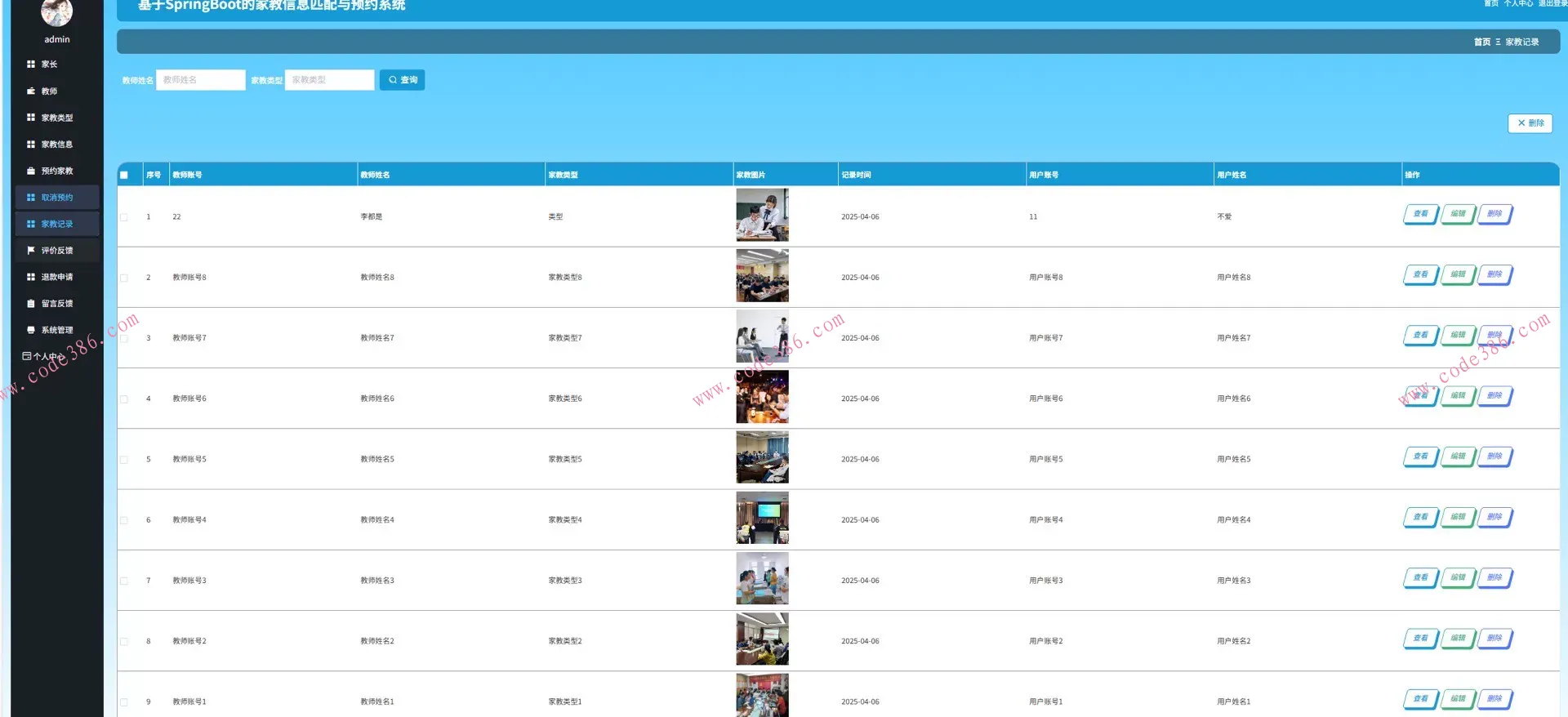Image resolution: width=1568 pixels, height=717 pixels.
Task: Open the 取消预约 menu item
Action: tap(56, 198)
